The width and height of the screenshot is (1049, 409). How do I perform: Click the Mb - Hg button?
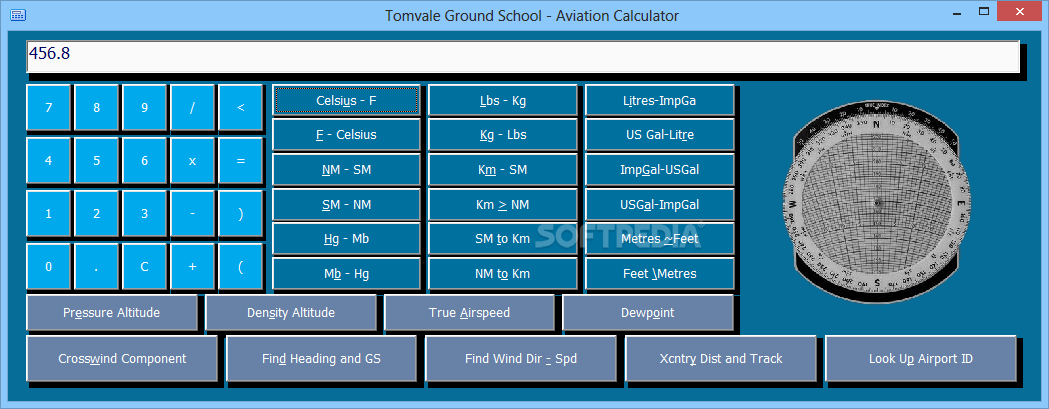[347, 274]
